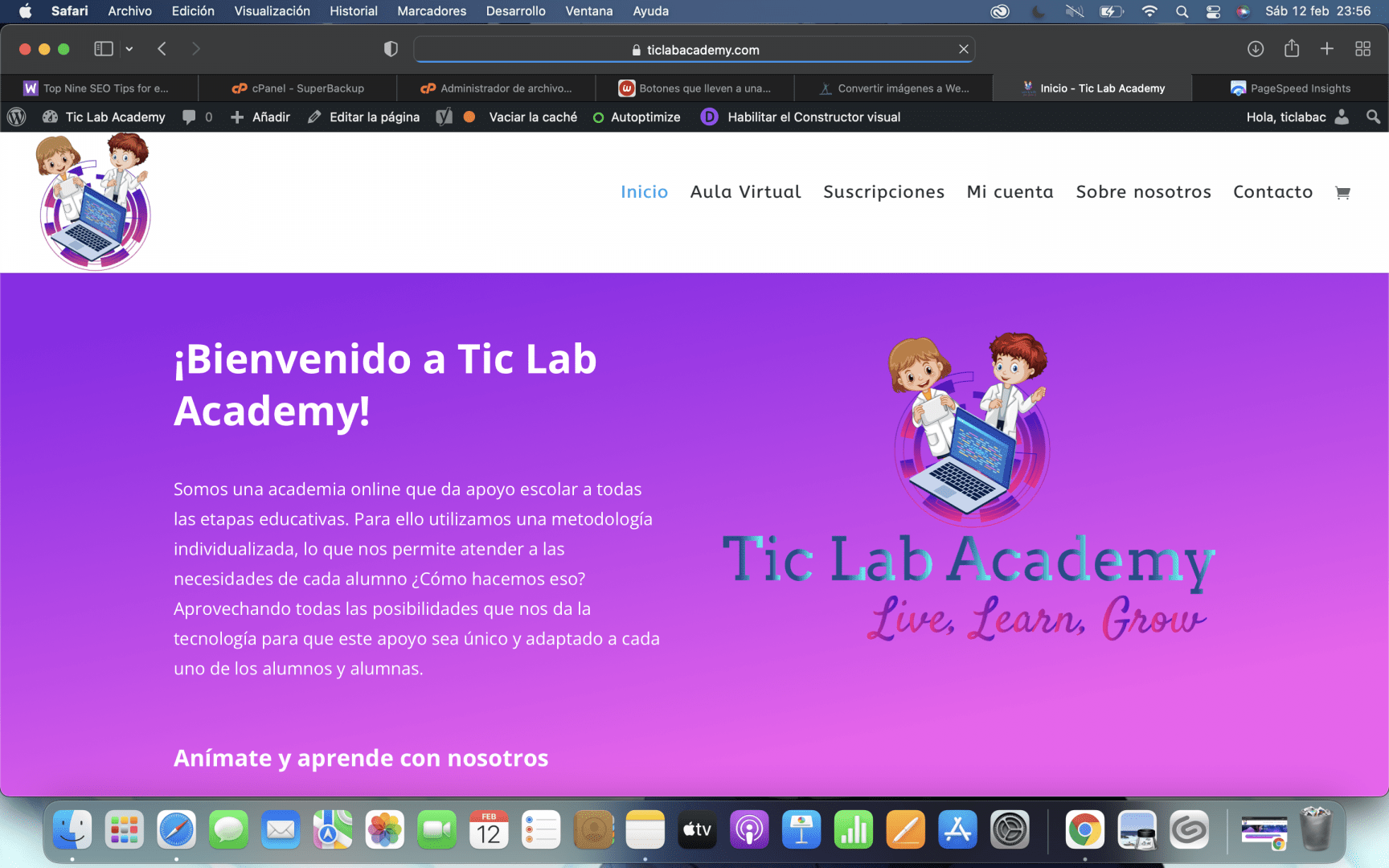Open the Visualización menu

[x=272, y=11]
